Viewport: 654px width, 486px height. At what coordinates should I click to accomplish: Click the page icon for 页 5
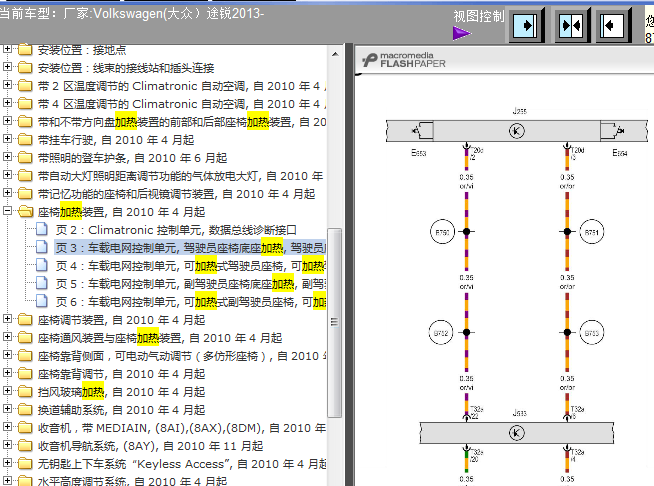tap(41, 283)
